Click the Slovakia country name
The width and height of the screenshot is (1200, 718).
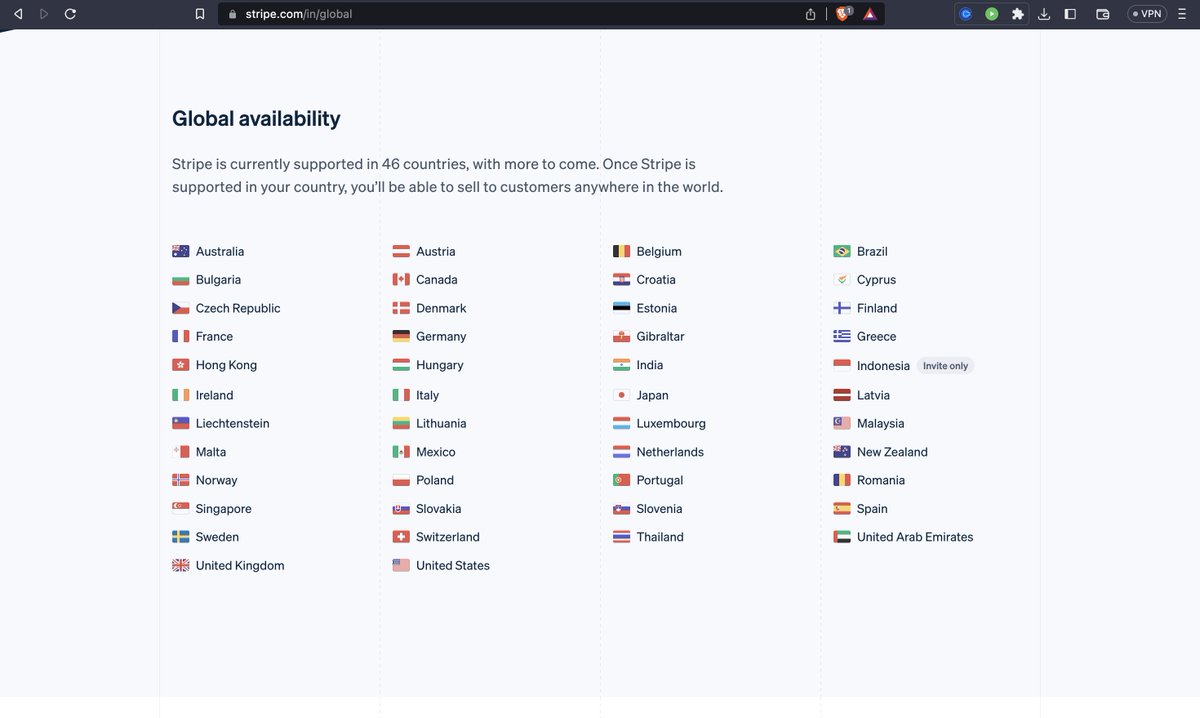tap(439, 509)
